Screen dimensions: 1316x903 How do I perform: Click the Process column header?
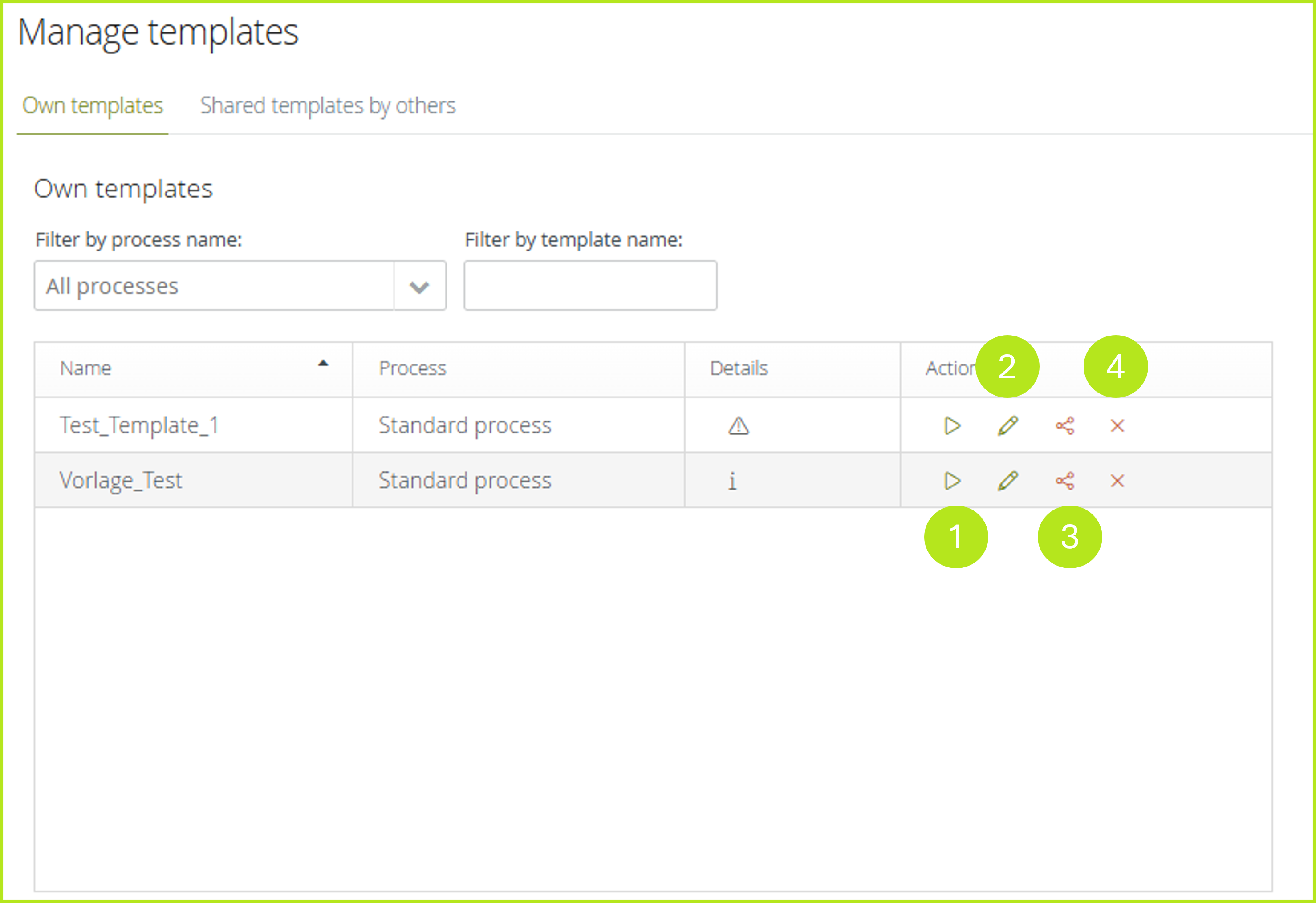[x=412, y=368]
